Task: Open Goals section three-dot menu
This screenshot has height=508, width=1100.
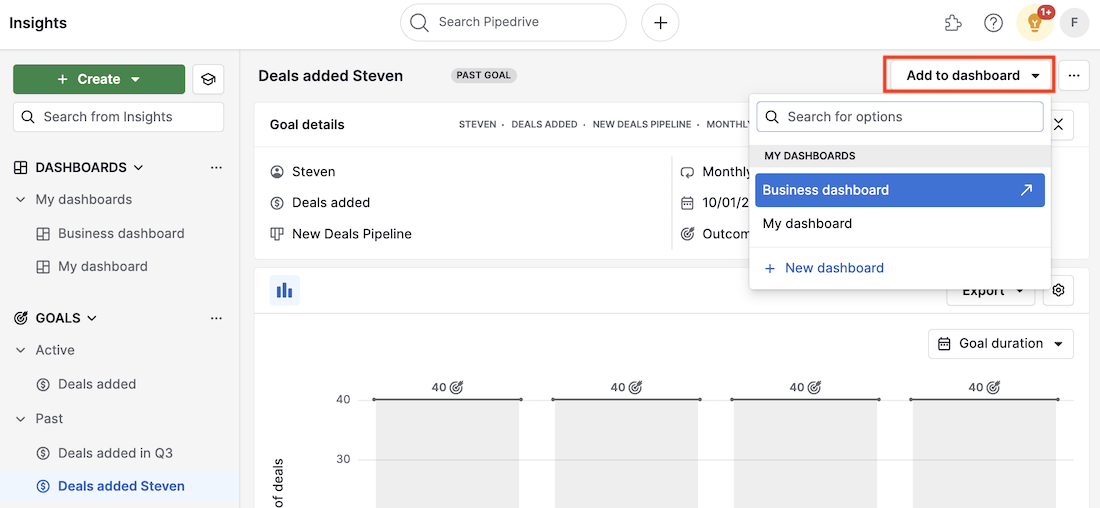Action: click(216, 318)
